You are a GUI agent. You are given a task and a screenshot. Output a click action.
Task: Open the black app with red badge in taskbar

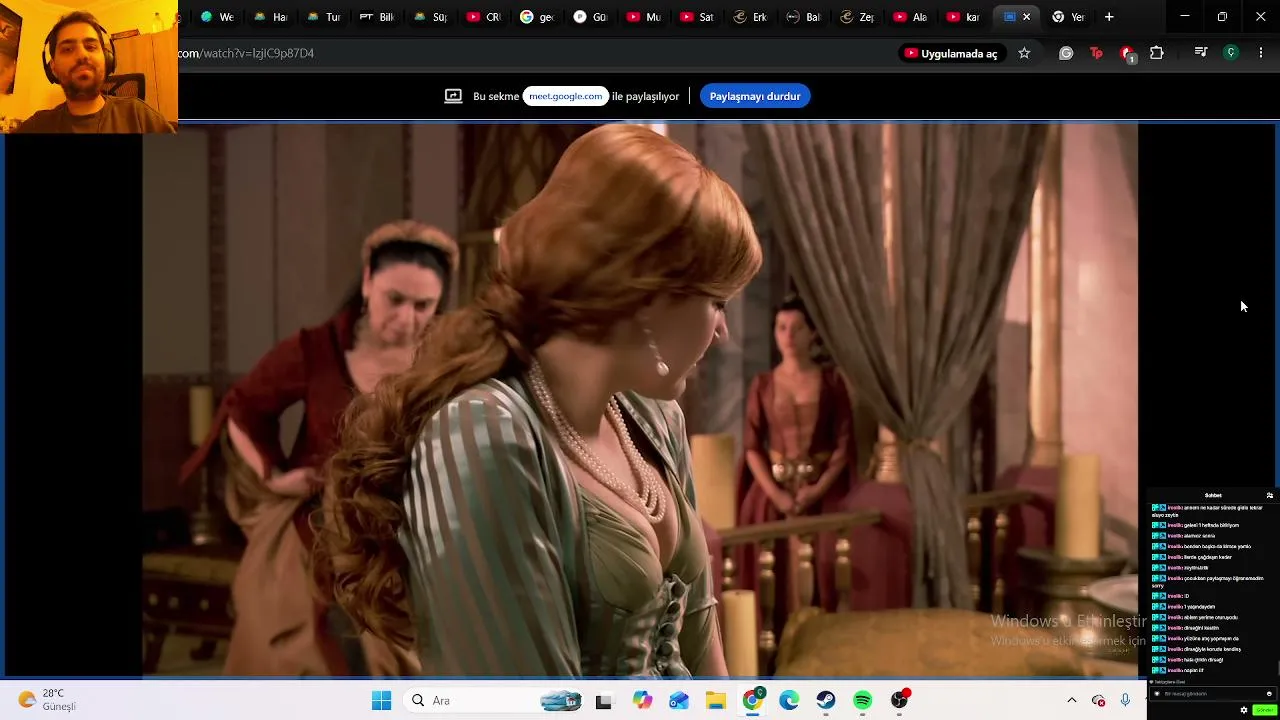900,700
